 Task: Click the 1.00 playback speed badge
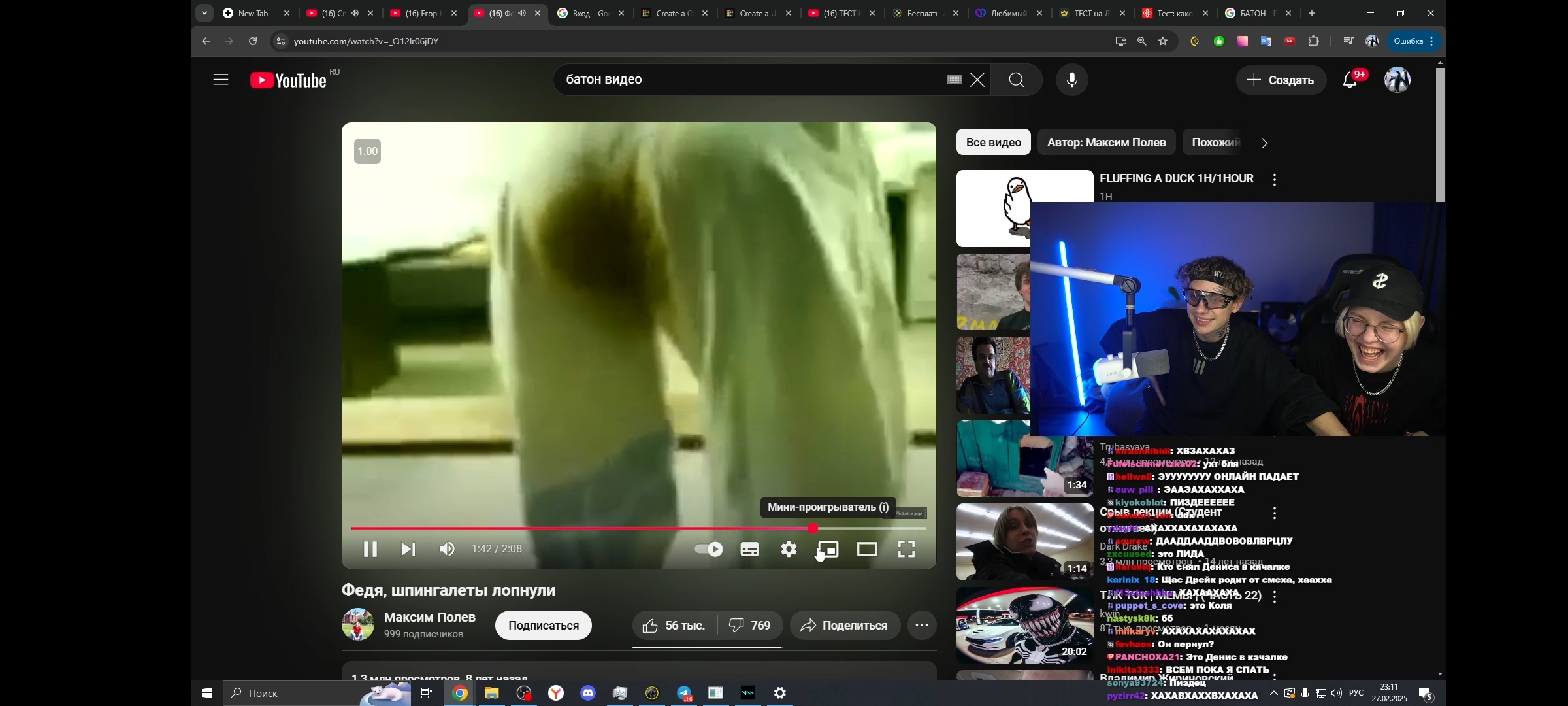pos(367,152)
